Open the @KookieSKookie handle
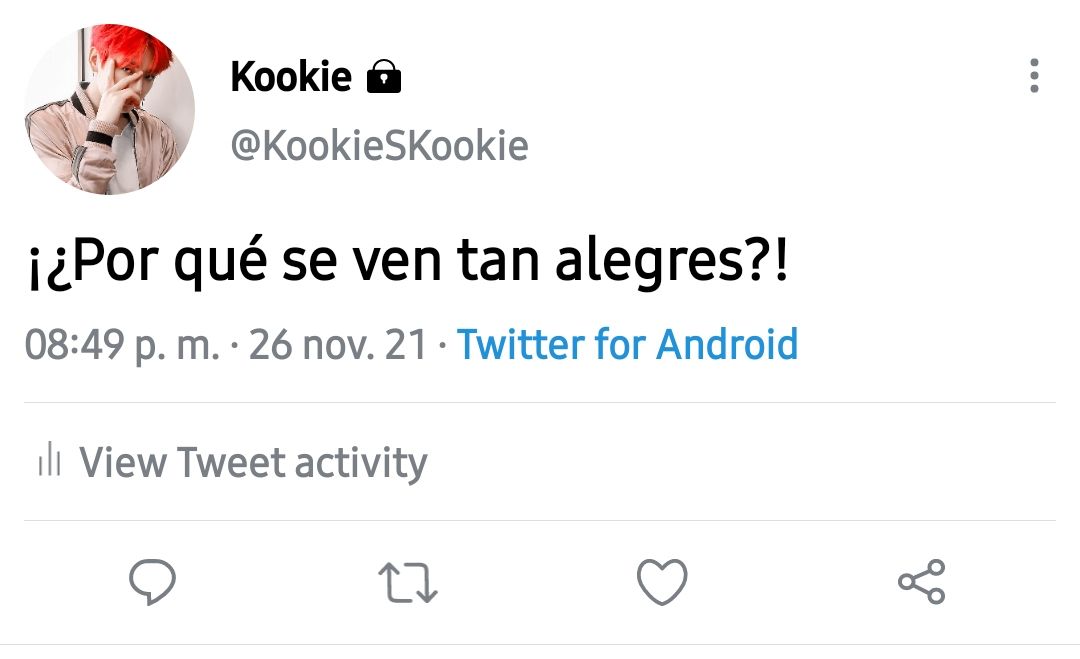This screenshot has width=1080, height=659. pos(380,145)
